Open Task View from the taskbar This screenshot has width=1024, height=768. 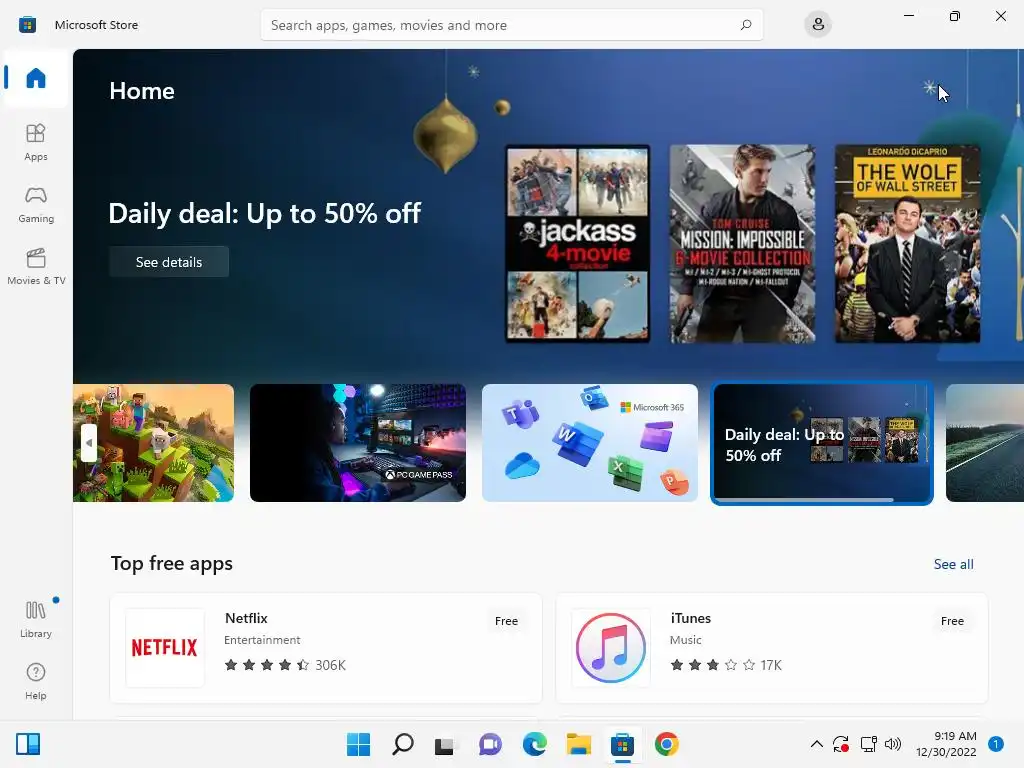pos(446,744)
